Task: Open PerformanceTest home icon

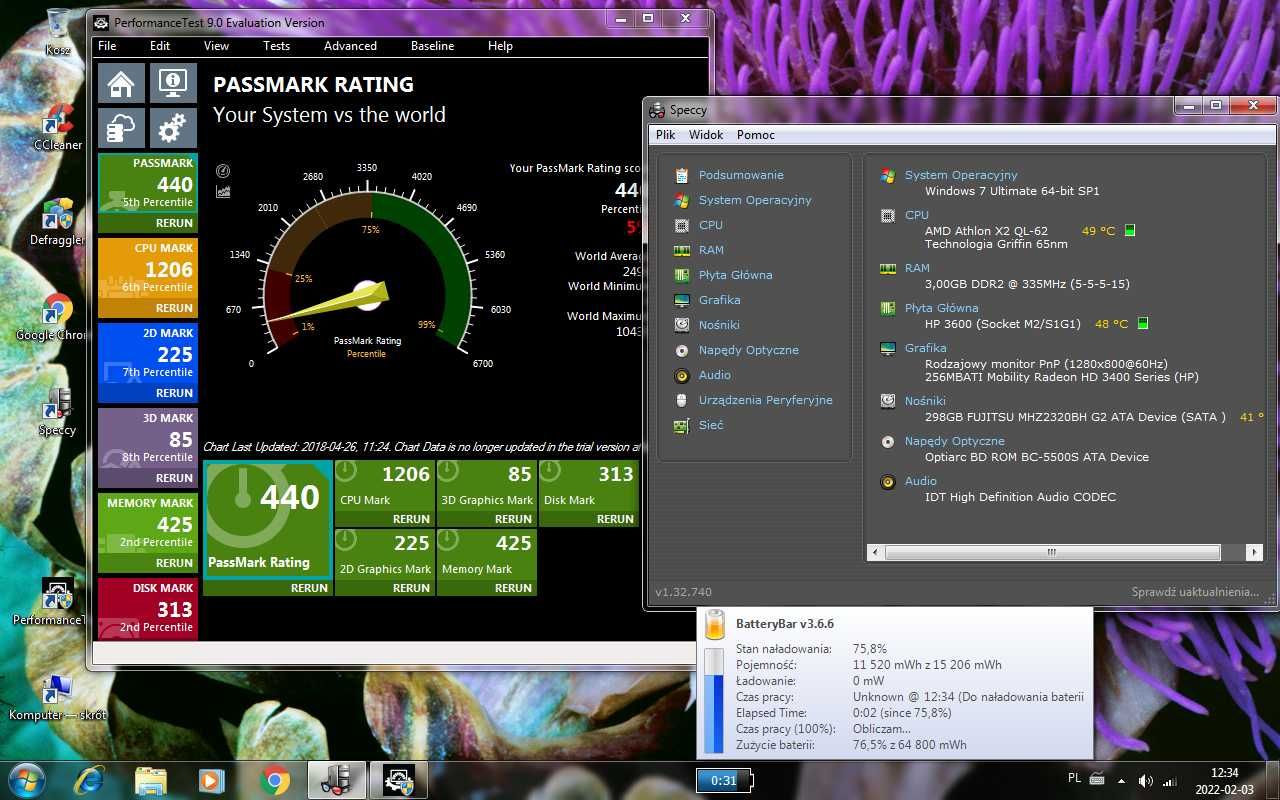Action: (x=121, y=83)
